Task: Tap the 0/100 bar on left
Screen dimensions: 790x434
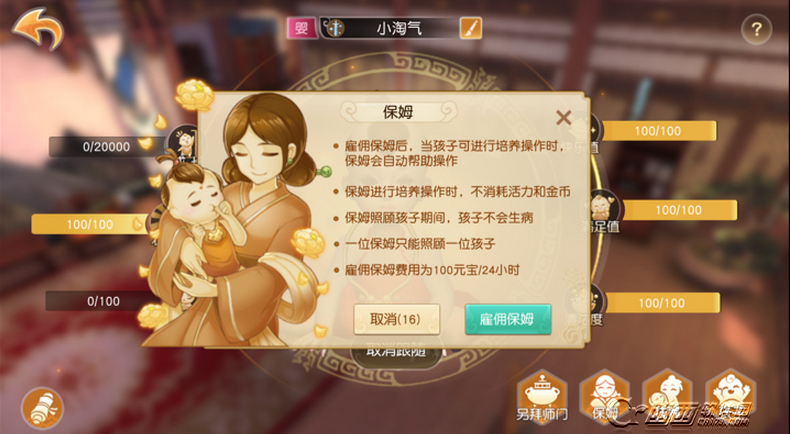Action: pyautogui.click(x=103, y=301)
